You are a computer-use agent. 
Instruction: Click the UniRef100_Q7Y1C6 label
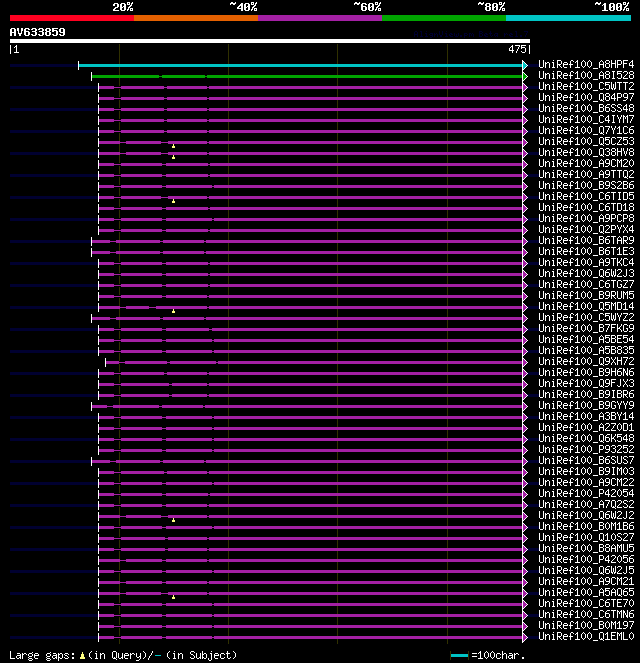(586, 130)
